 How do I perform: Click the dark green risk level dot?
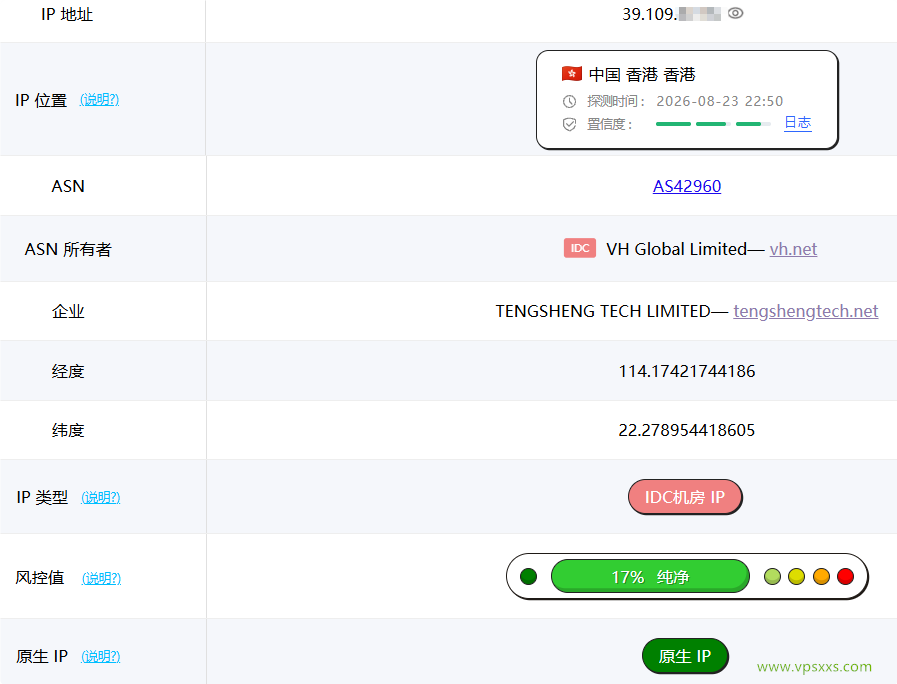[529, 576]
